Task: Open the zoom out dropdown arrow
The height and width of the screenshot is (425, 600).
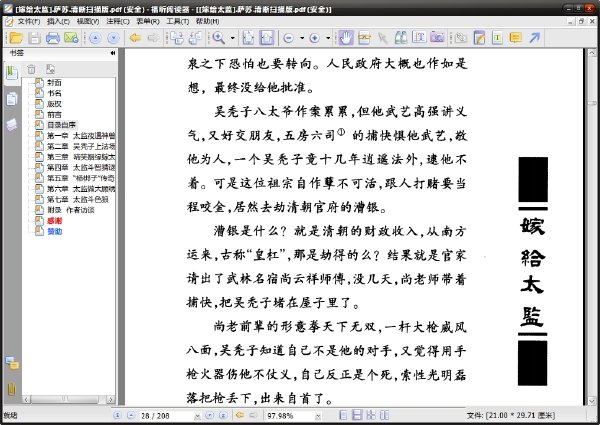Action: point(302,38)
